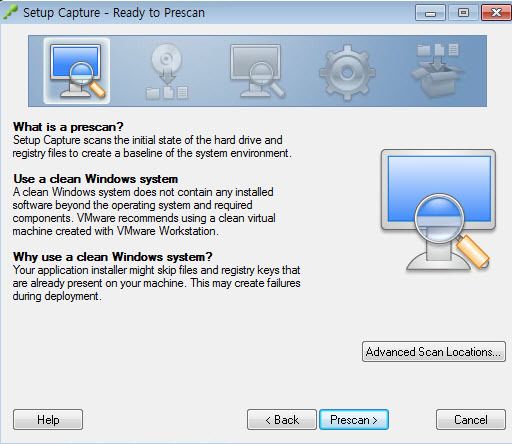The image size is (512, 444).
Task: Click the install application disc step icon
Action: (x=167, y=71)
